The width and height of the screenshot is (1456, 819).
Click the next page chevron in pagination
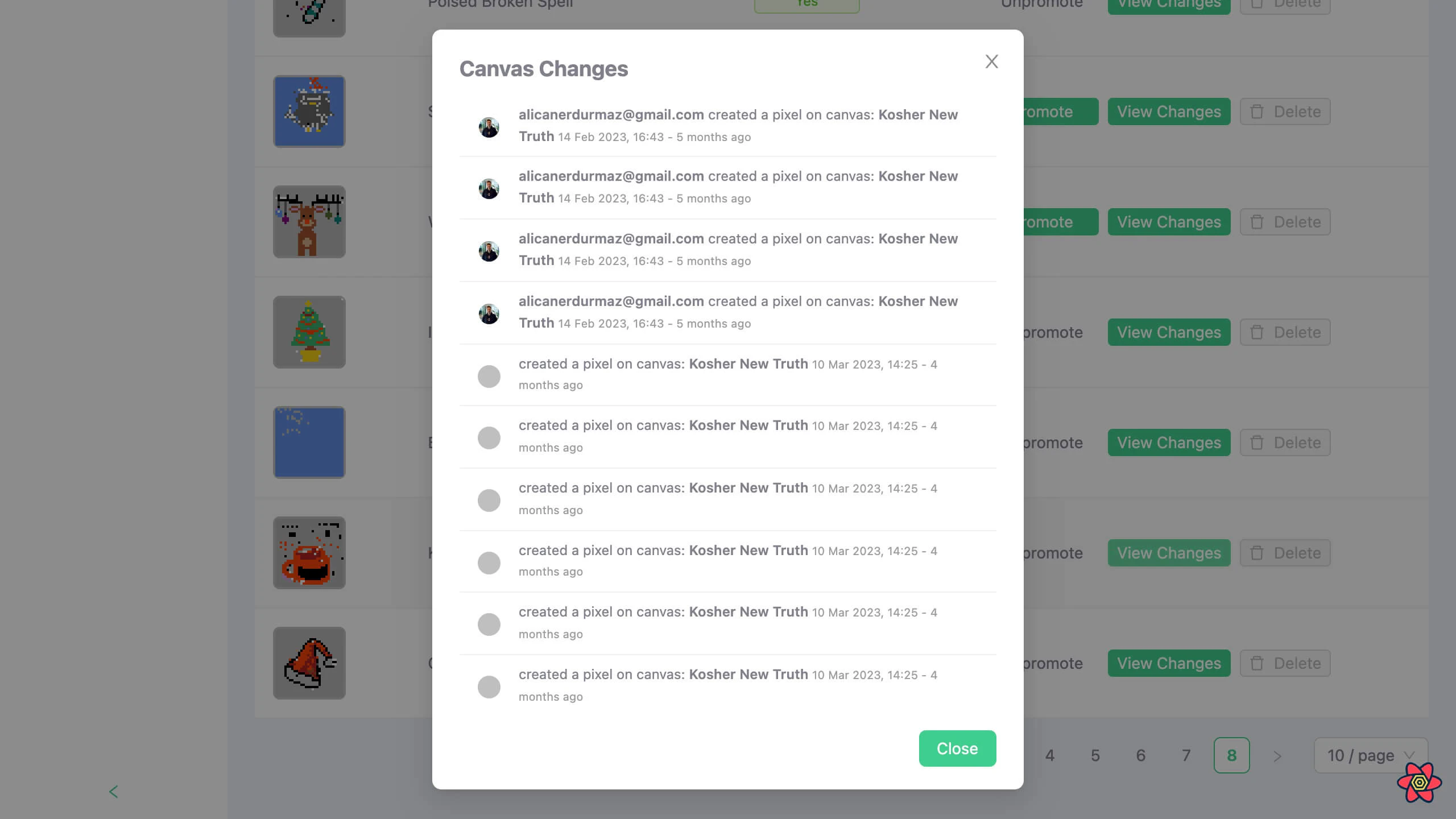(x=1277, y=755)
